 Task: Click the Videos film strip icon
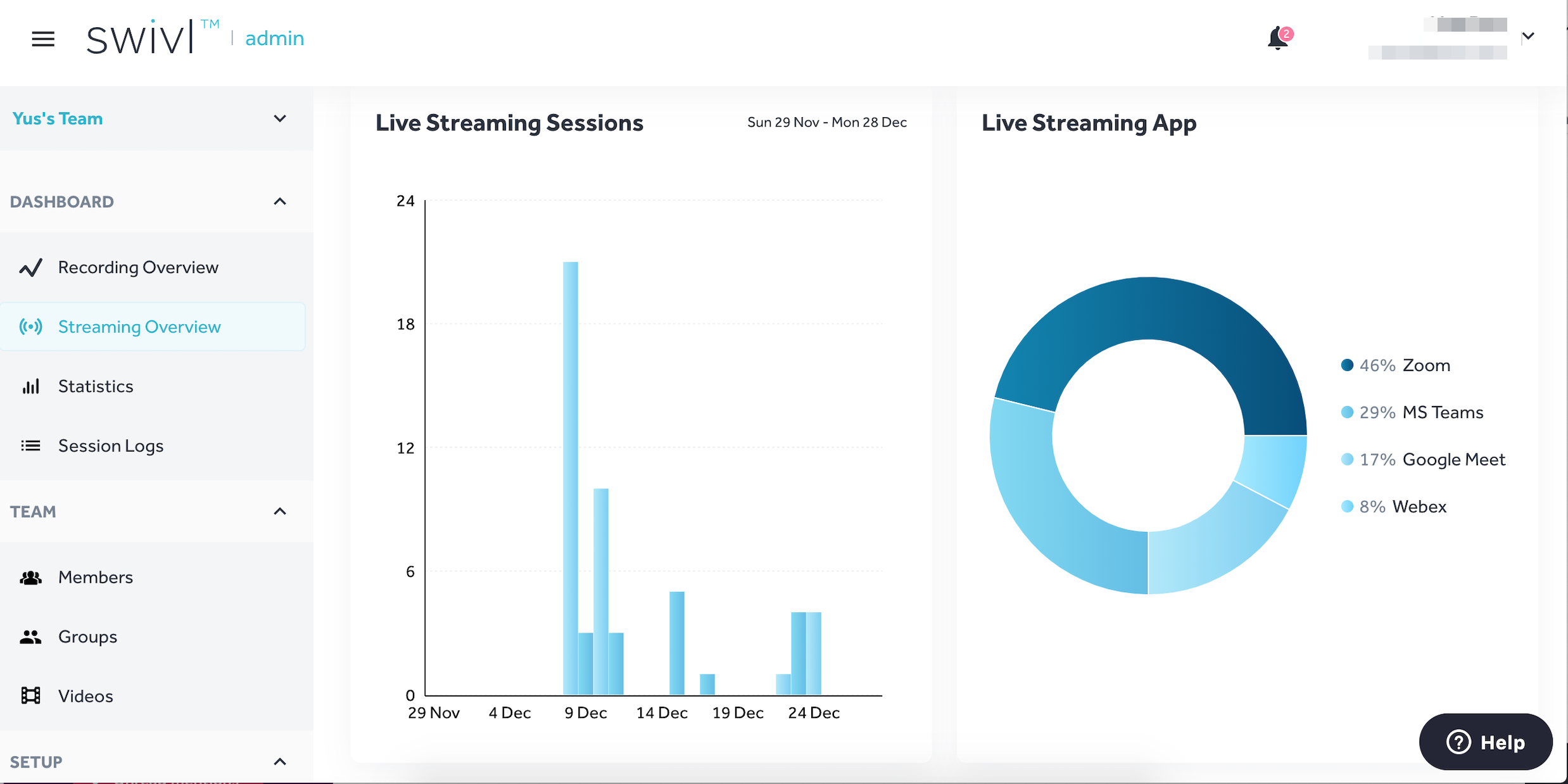pos(30,696)
